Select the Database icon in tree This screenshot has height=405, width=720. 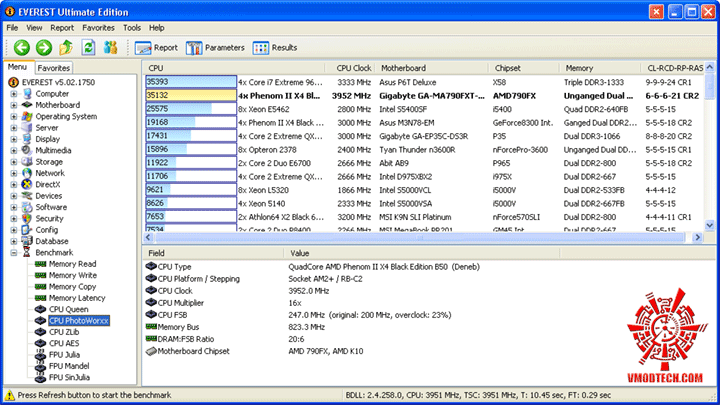27,241
